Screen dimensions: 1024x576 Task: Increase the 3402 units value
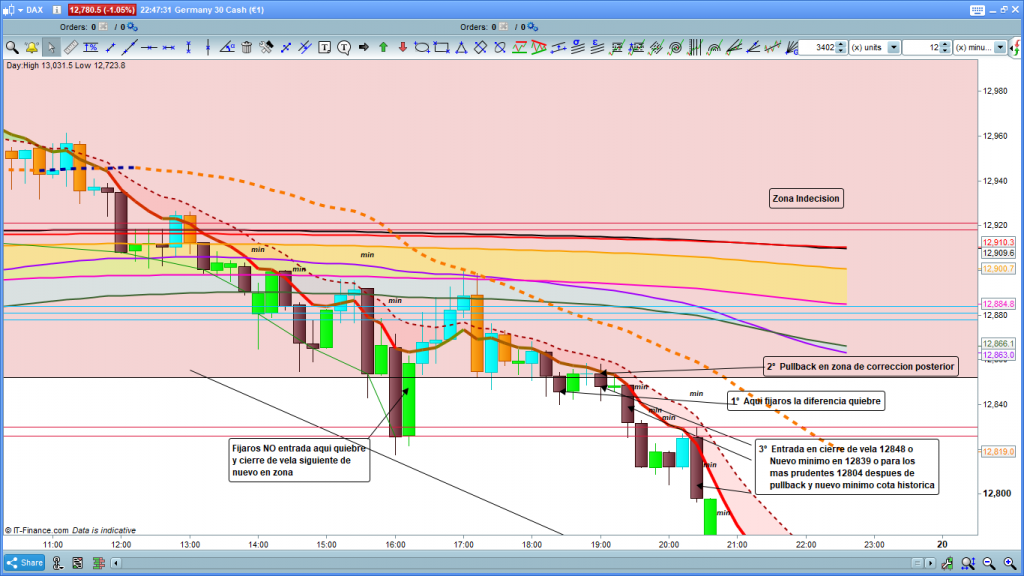[x=841, y=44]
